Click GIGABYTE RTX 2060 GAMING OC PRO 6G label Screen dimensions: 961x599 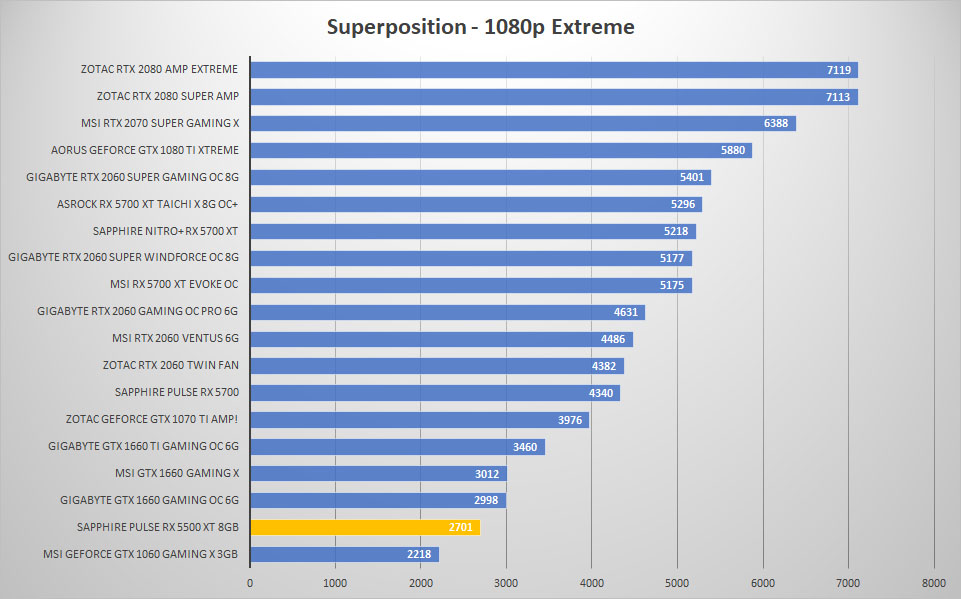coord(137,311)
